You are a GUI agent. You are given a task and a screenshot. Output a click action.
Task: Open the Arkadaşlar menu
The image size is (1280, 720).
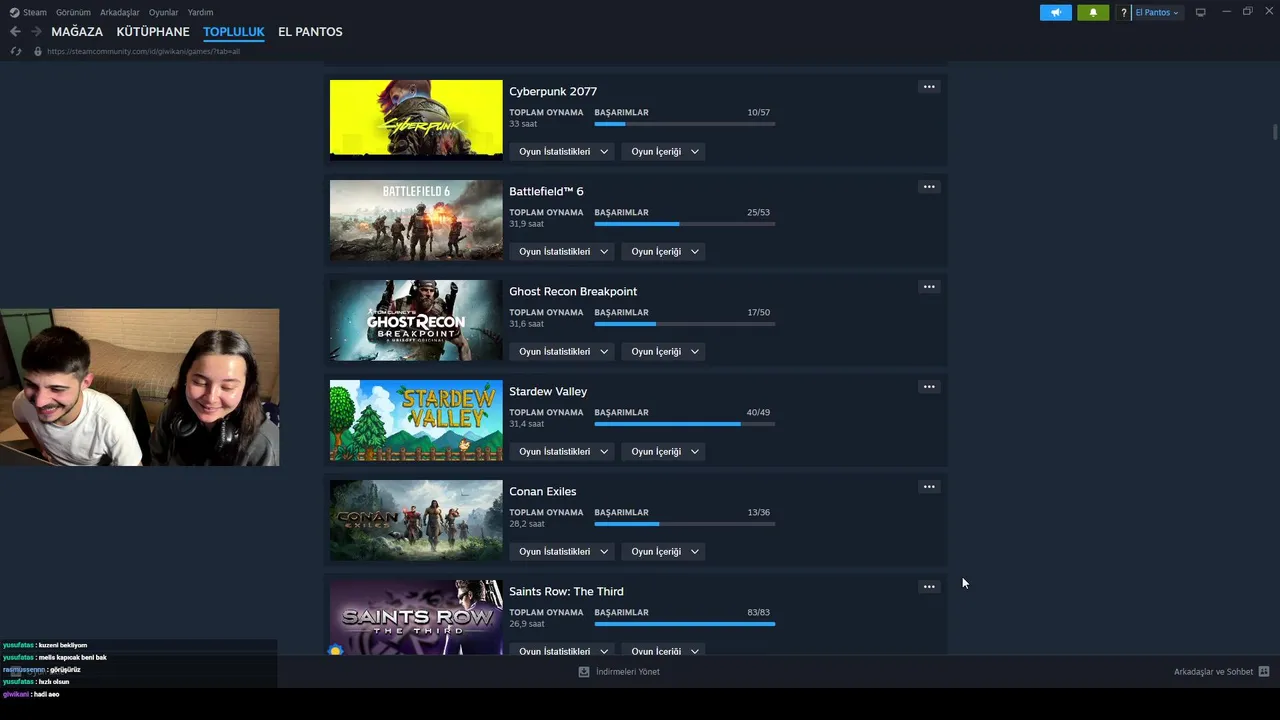point(120,12)
